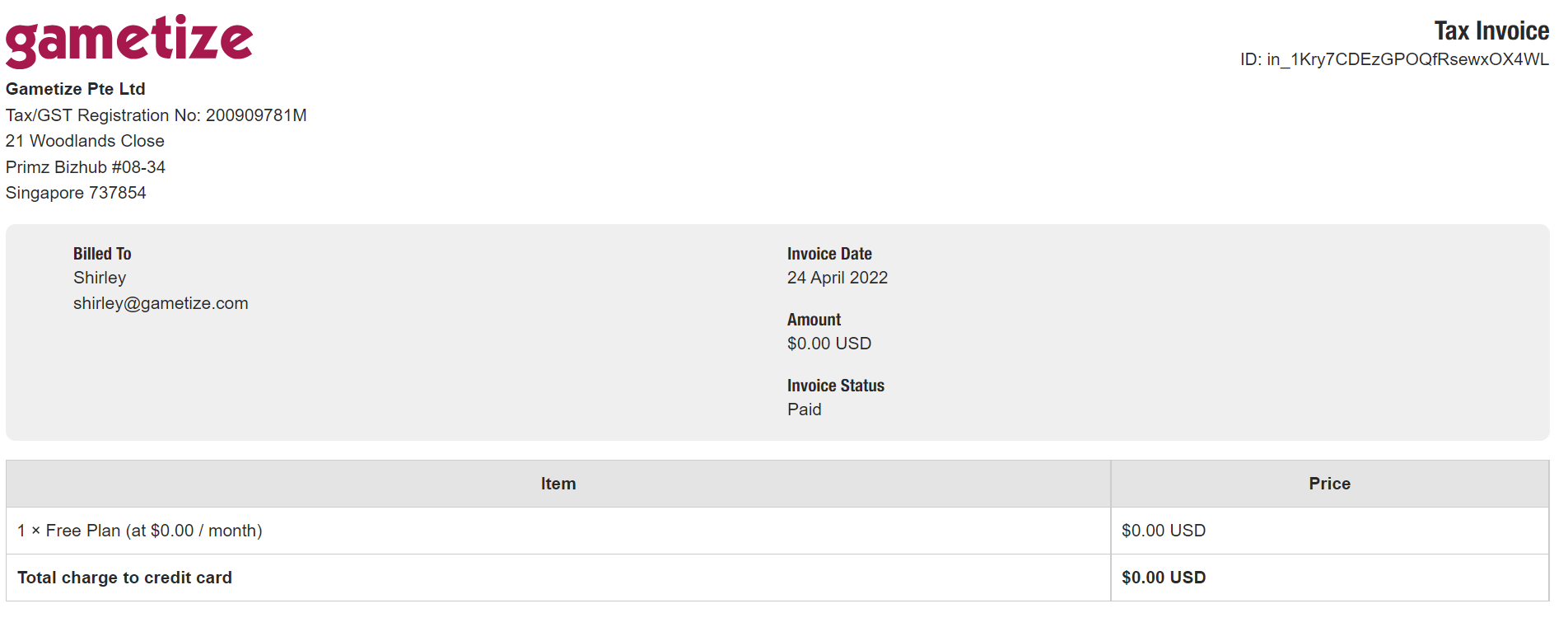Click the Price column header
Viewport: 1568px width, 627px height.
click(1330, 484)
